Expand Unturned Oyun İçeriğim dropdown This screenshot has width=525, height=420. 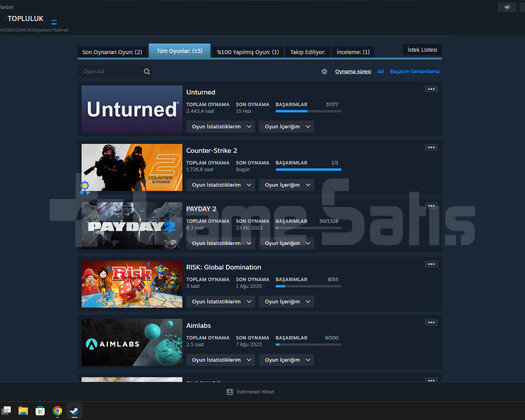287,127
